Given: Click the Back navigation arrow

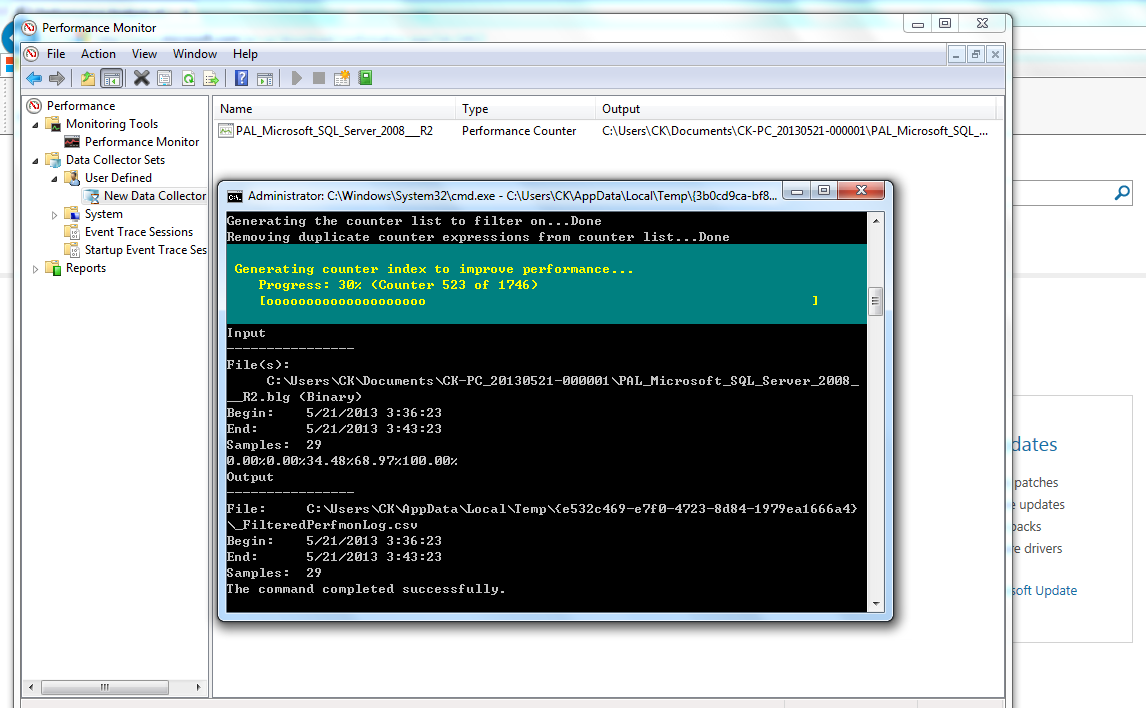Looking at the screenshot, I should 33,78.
